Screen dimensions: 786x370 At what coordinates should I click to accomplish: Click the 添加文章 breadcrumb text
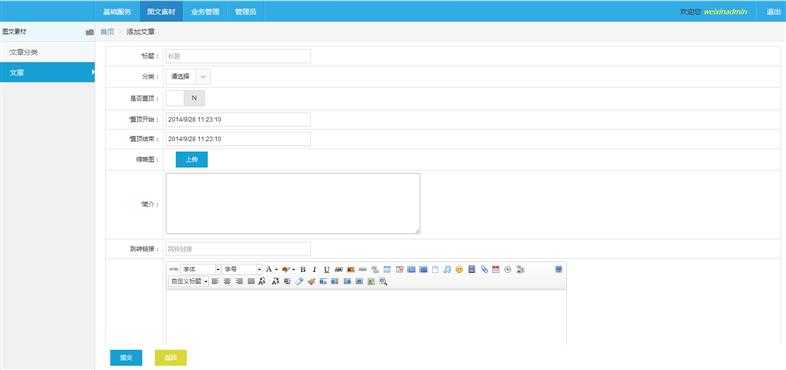coord(140,32)
